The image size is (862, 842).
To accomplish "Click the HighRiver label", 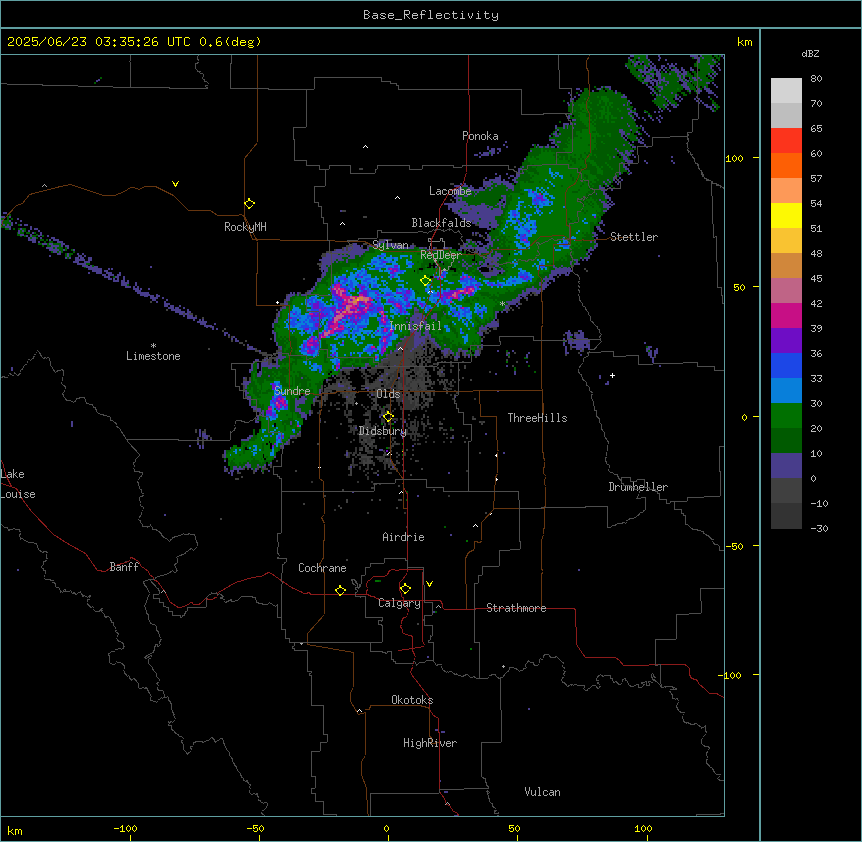I will pyautogui.click(x=430, y=743).
